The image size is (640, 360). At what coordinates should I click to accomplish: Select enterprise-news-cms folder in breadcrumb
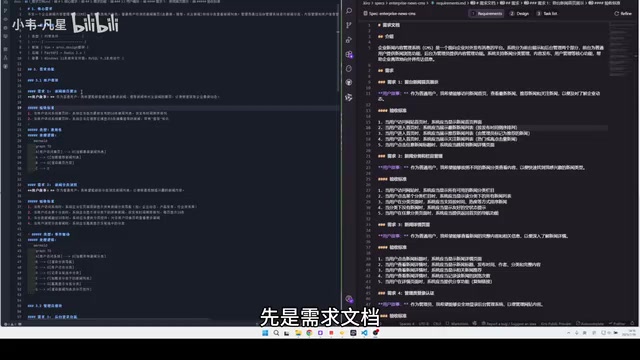pos(407,3)
